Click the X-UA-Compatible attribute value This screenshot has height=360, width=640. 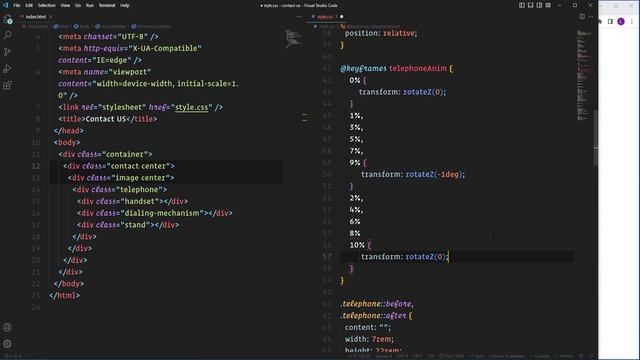(x=165, y=48)
